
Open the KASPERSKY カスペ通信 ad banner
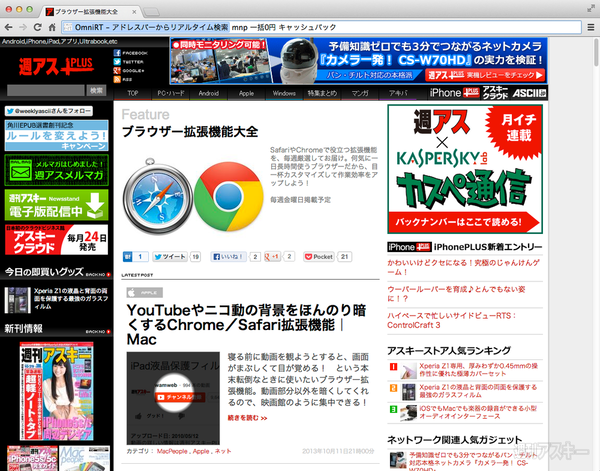pos(465,169)
